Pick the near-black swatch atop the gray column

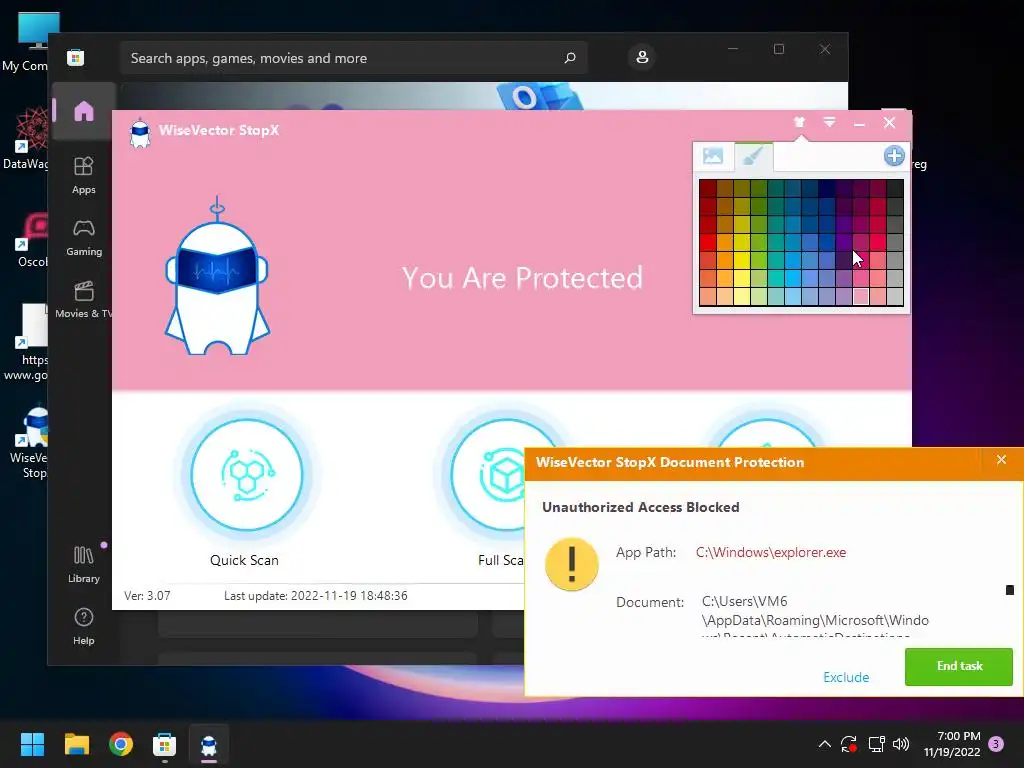point(895,189)
